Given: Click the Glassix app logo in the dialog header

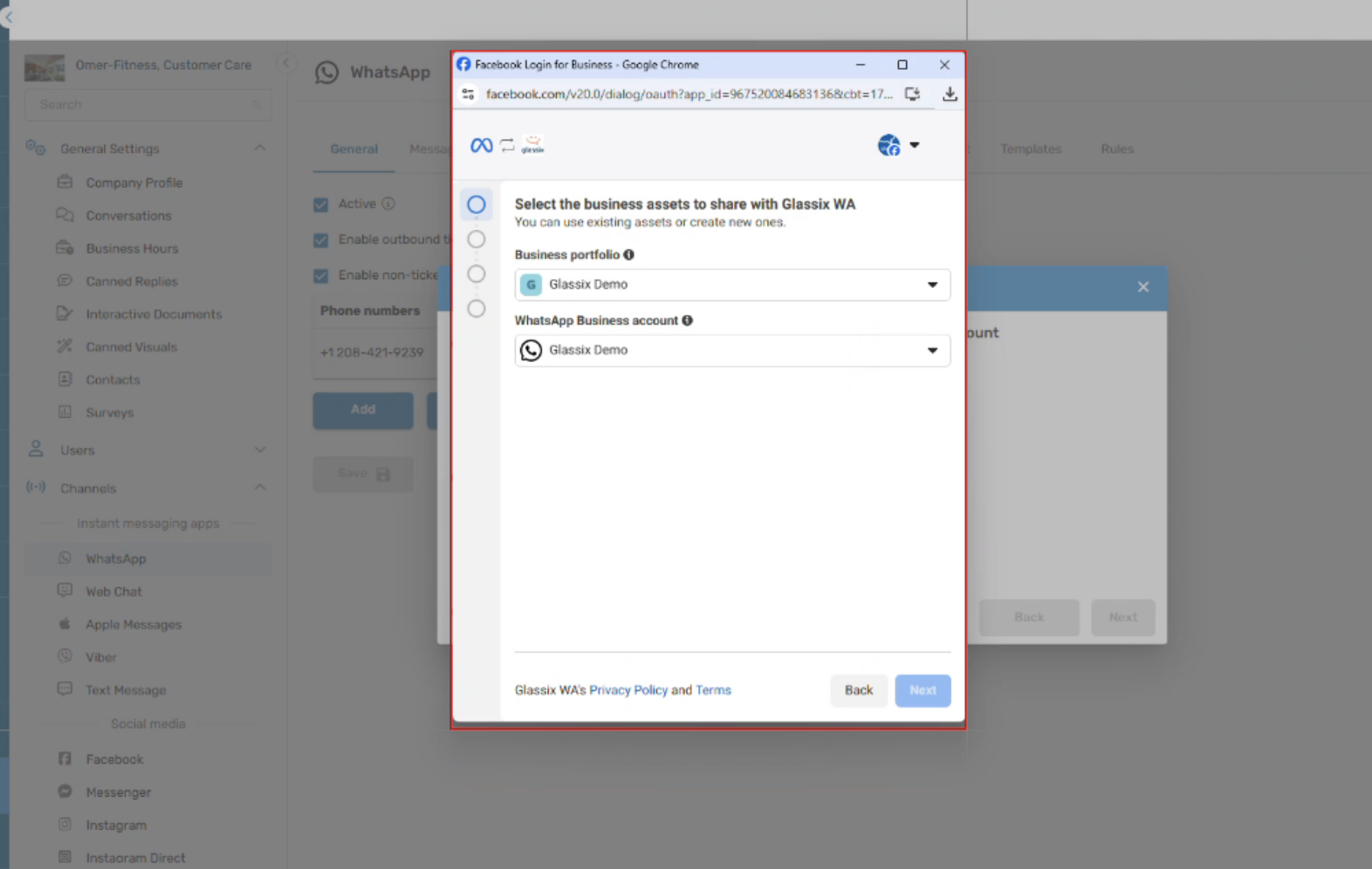Looking at the screenshot, I should (x=533, y=145).
